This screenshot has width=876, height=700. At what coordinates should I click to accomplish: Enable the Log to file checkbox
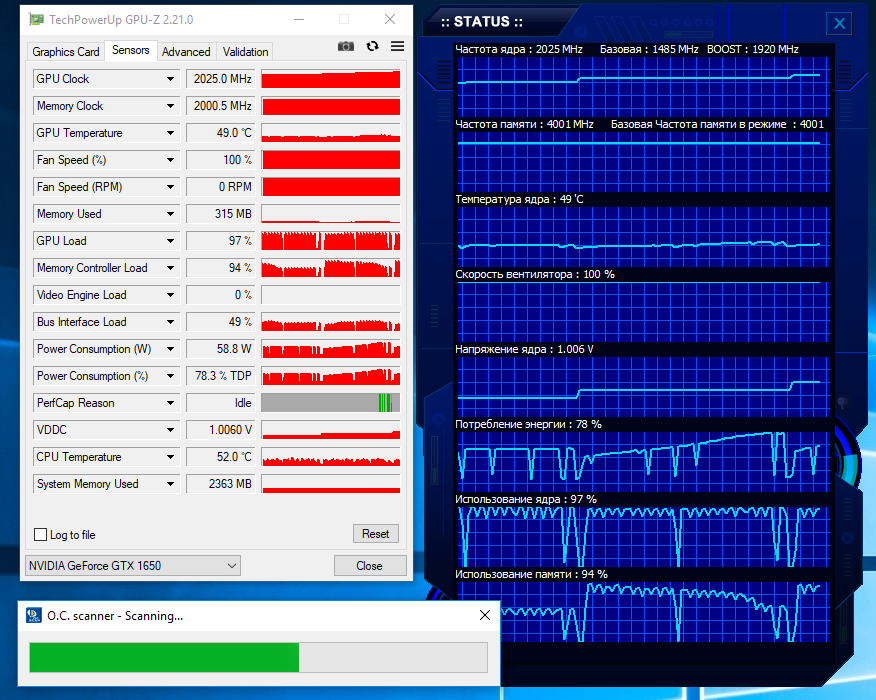pos(41,535)
